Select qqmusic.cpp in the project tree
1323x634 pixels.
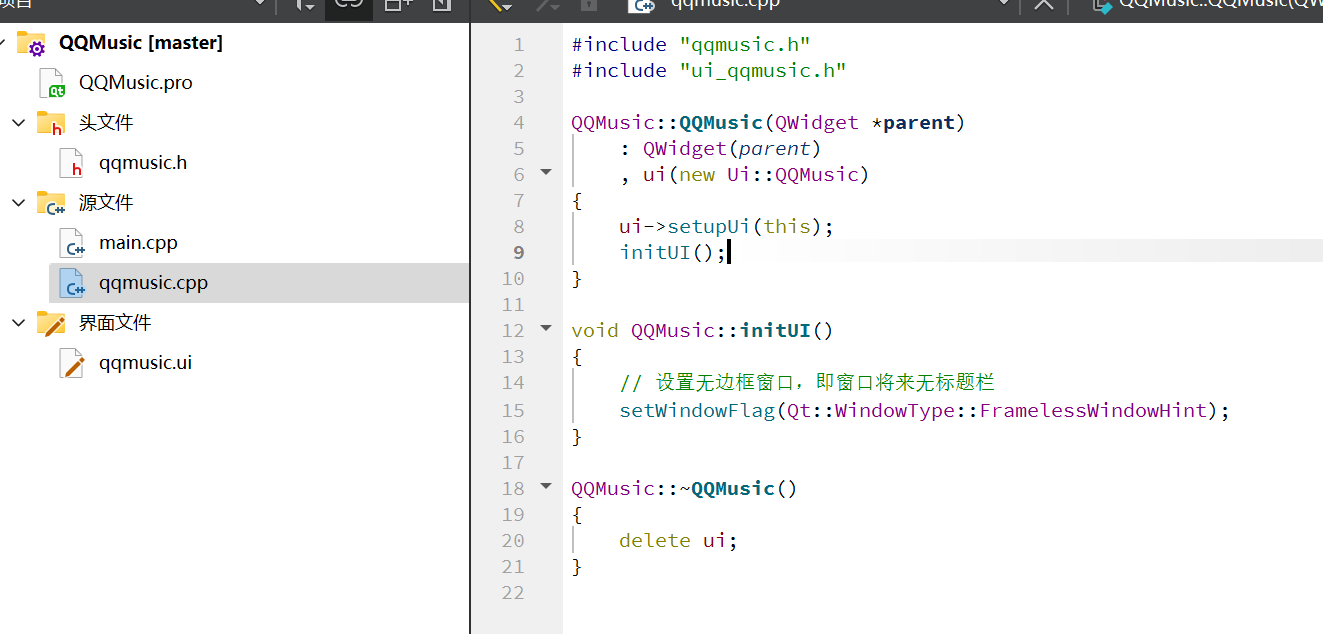pyautogui.click(x=154, y=283)
